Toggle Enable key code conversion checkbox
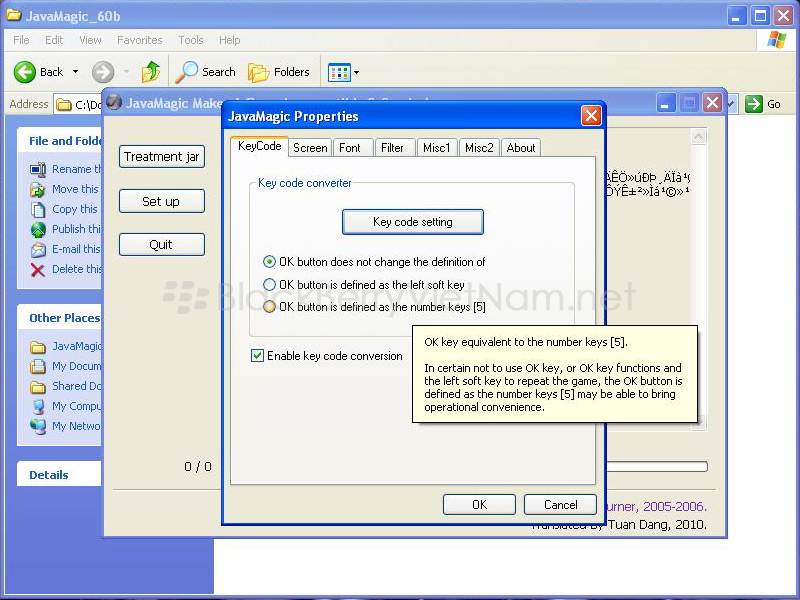The width and height of the screenshot is (800, 600). [257, 356]
